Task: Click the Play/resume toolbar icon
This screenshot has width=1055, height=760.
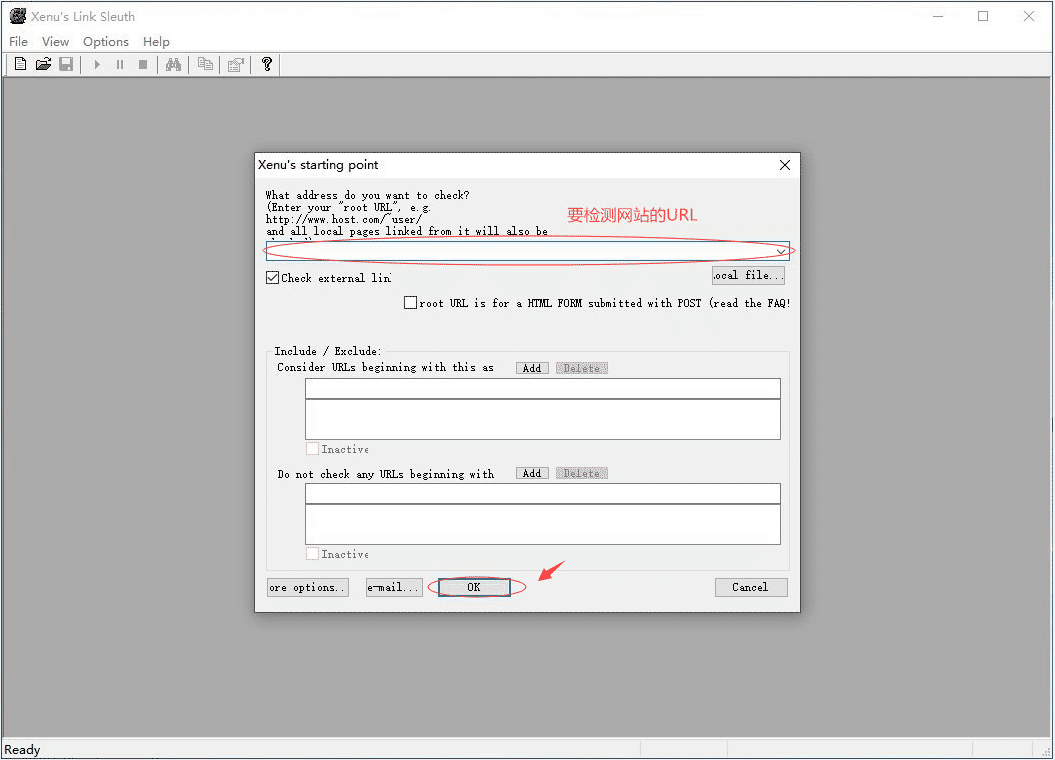Action: [97, 65]
